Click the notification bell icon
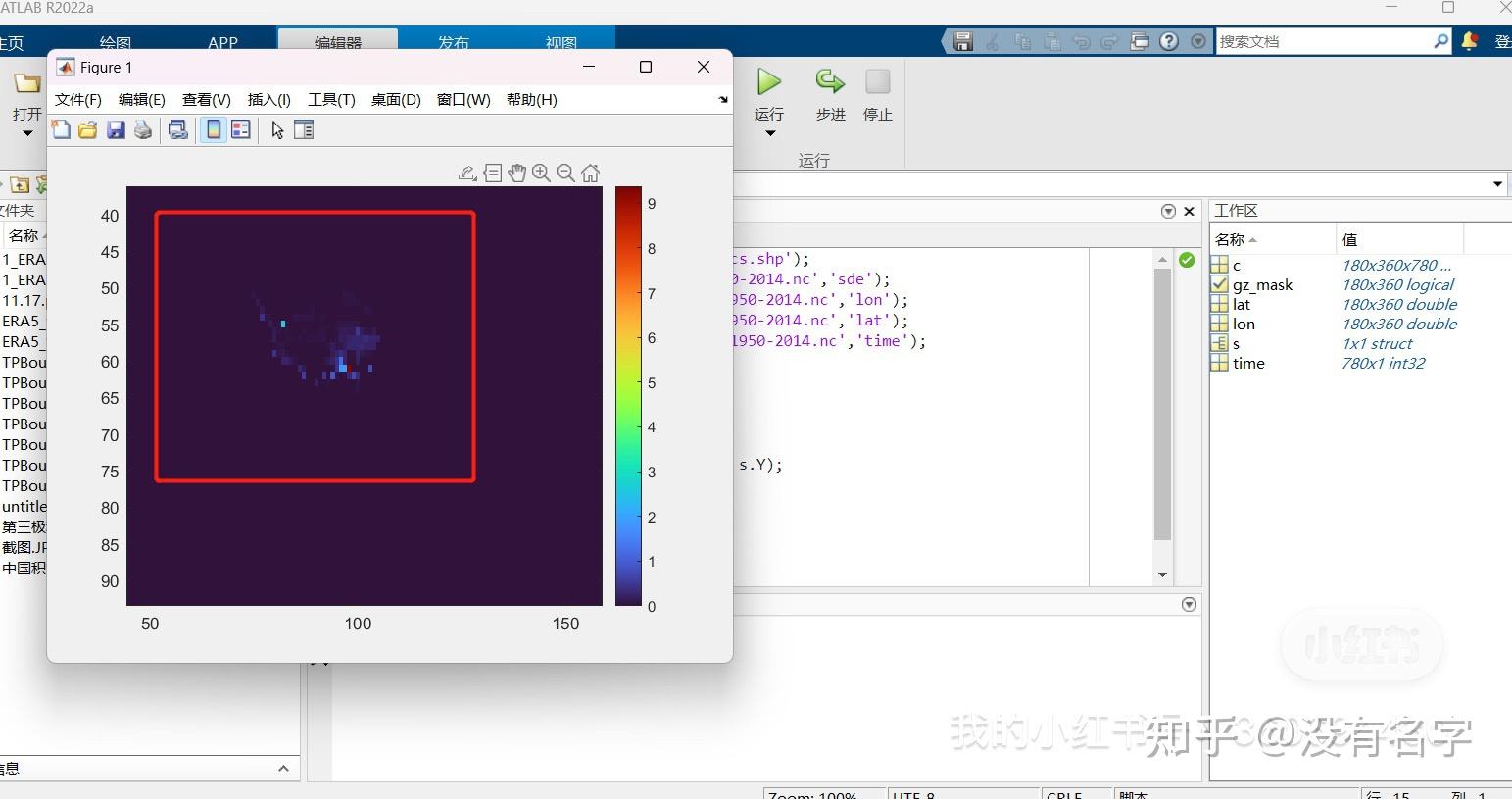This screenshot has width=1512, height=799. click(1470, 41)
